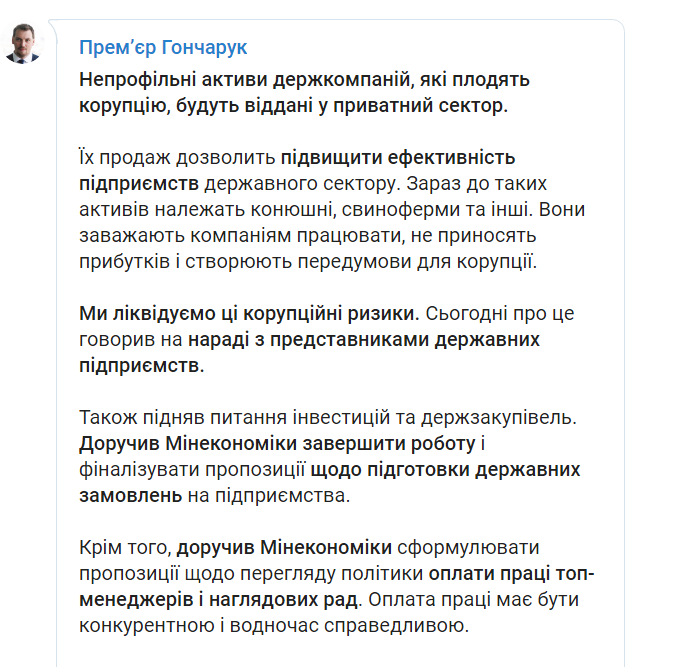Click the bold word замовлень
682x667 pixels.
click(130, 496)
